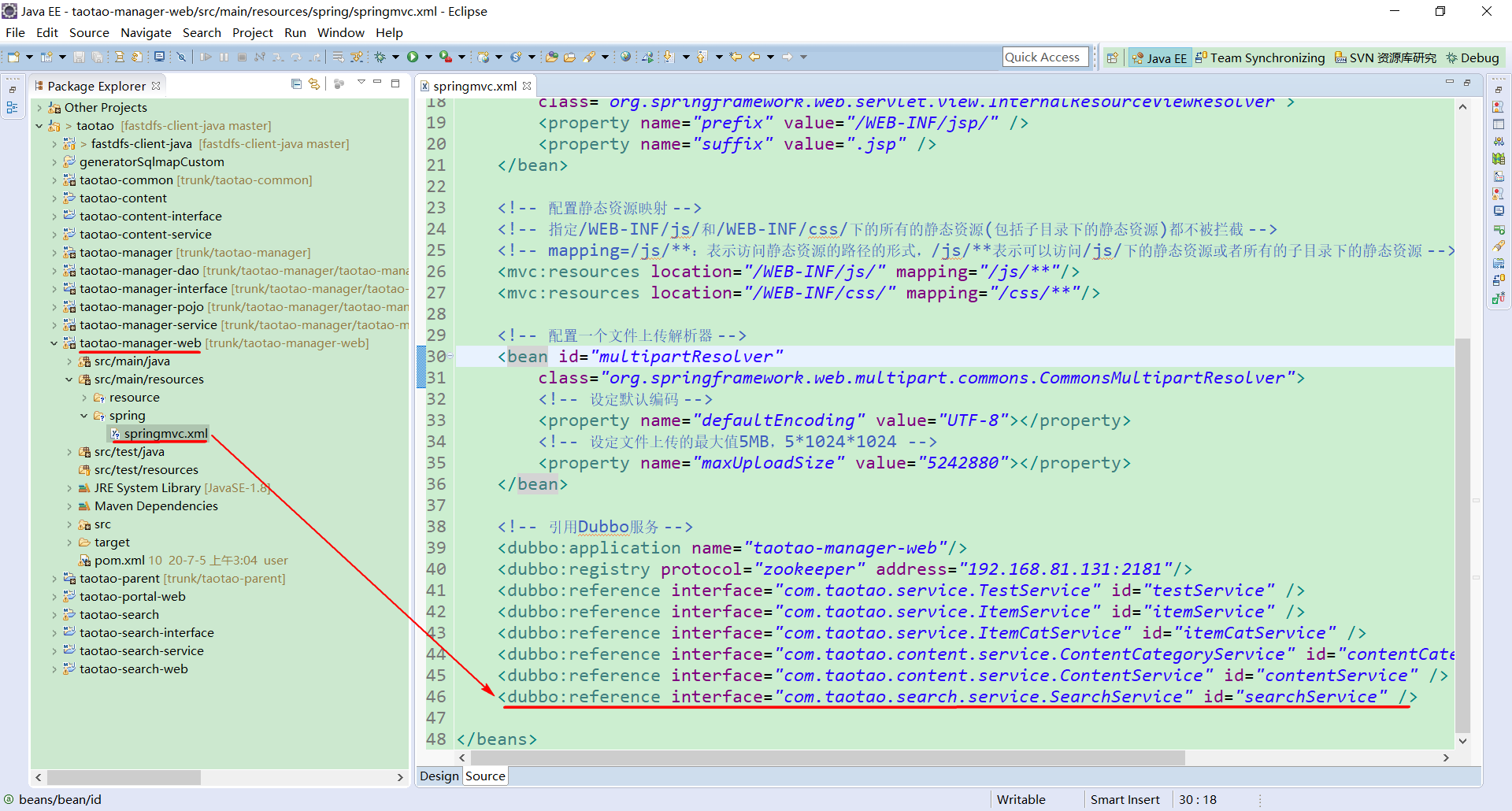
Task: Click the Previous Annotation toolbar icon
Action: [x=701, y=57]
